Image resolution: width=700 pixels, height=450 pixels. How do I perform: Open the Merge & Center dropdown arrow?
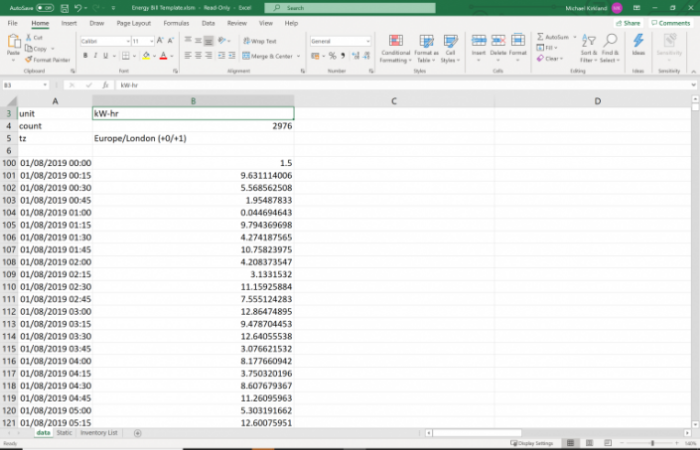299,56
